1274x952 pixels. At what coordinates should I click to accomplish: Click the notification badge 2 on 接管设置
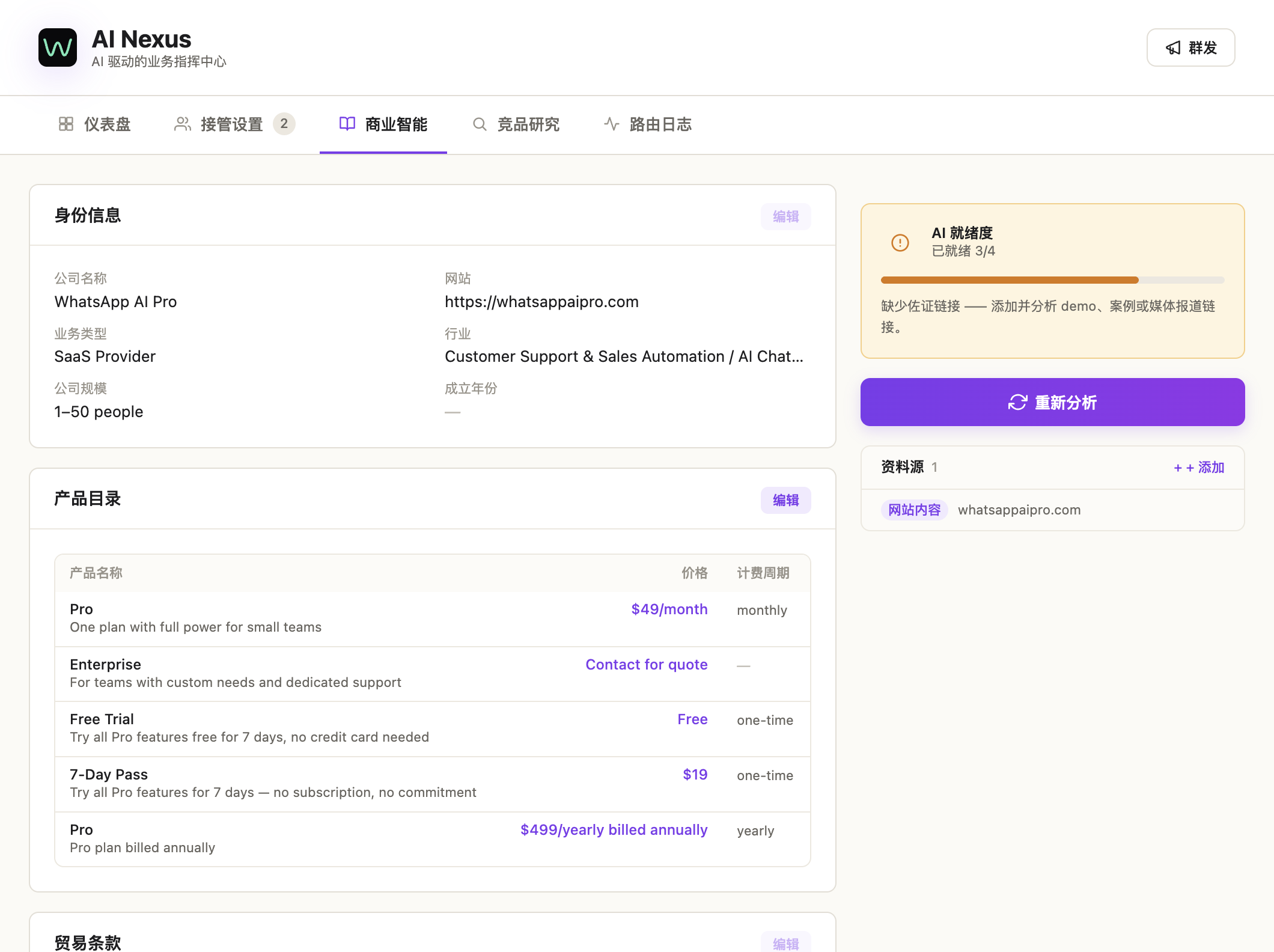coord(284,124)
